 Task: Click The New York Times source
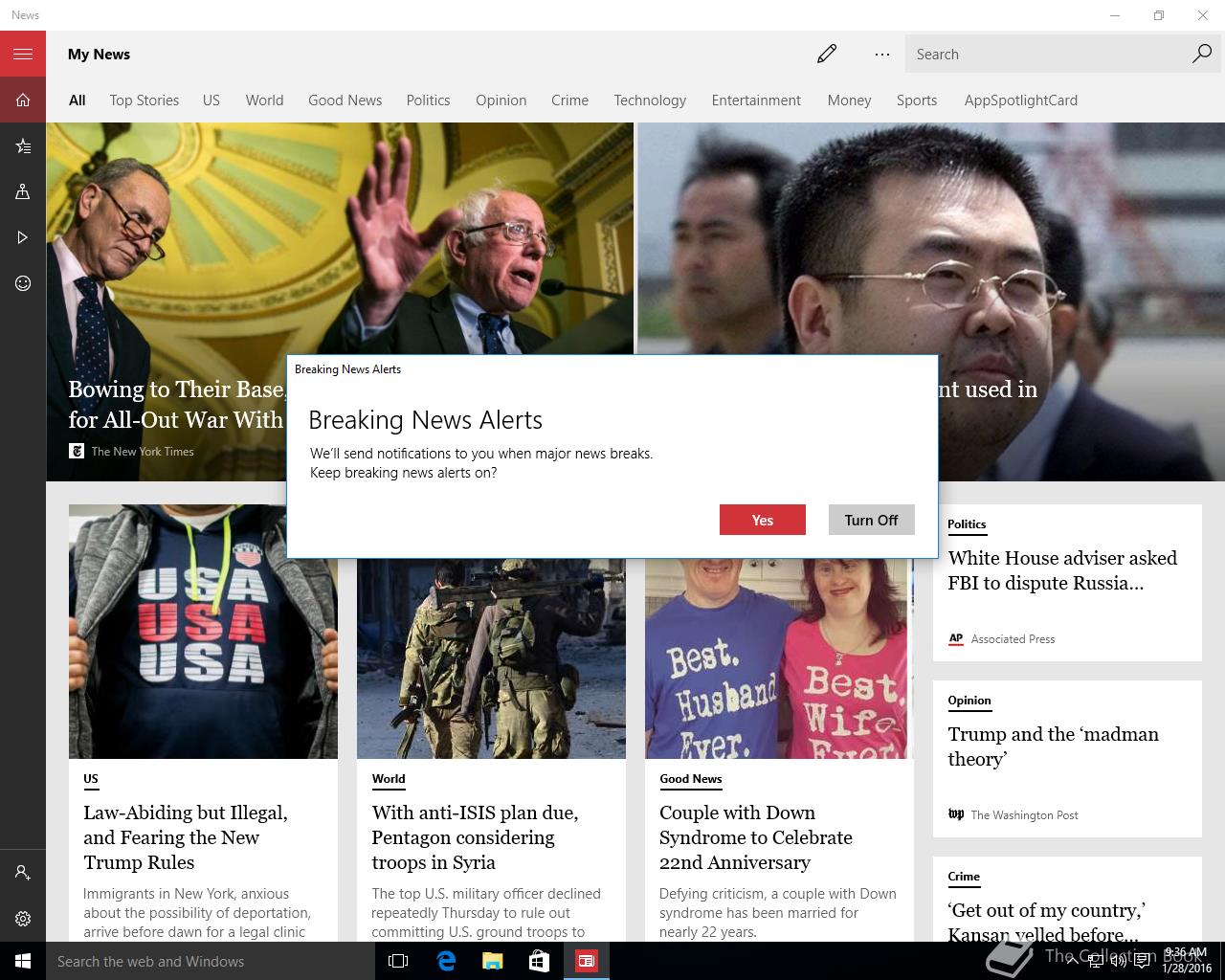[x=143, y=452]
